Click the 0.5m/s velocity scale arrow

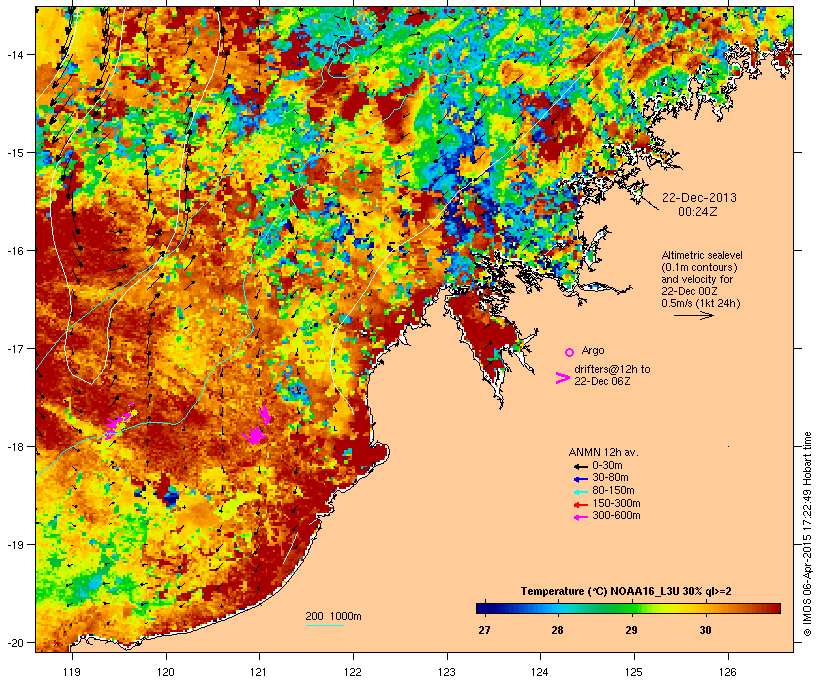(x=693, y=315)
